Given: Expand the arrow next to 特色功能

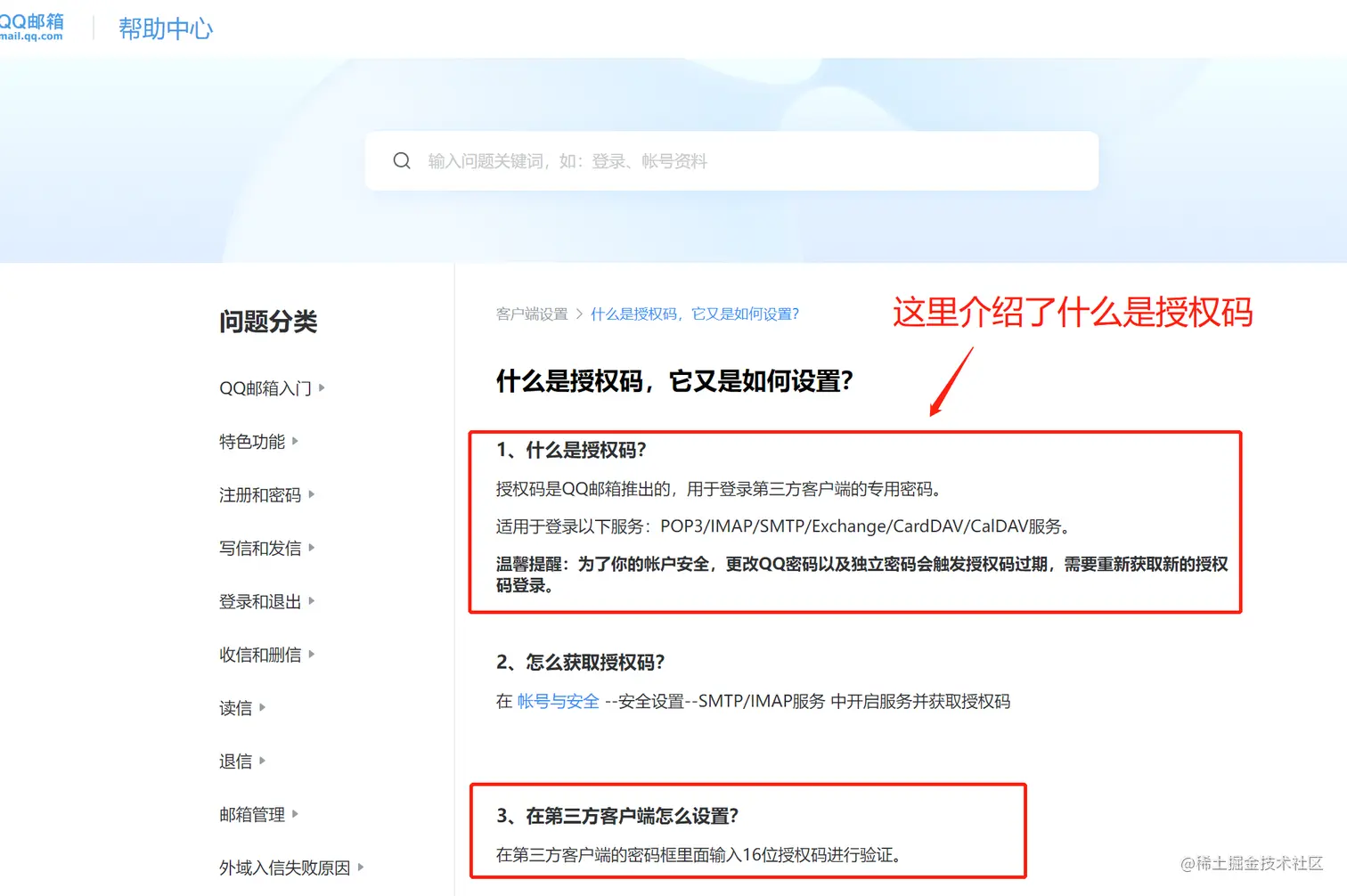Looking at the screenshot, I should 295,441.
